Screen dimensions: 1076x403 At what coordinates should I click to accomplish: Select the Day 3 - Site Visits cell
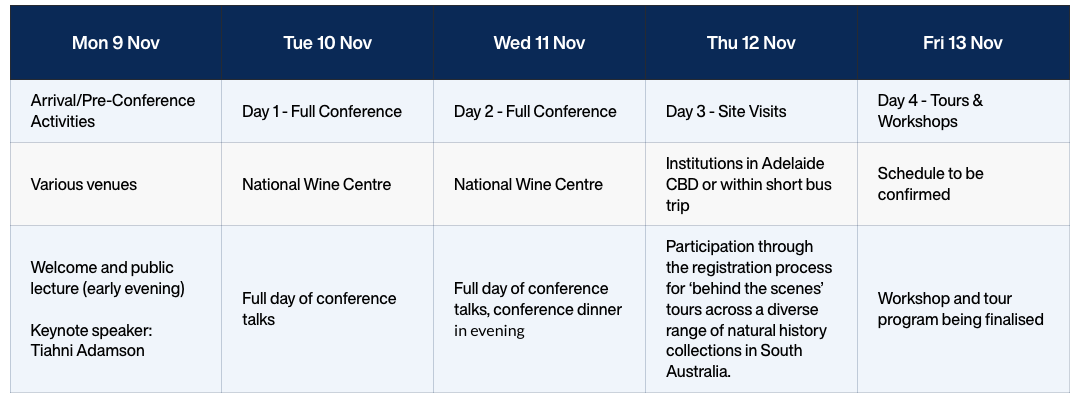pos(751,111)
